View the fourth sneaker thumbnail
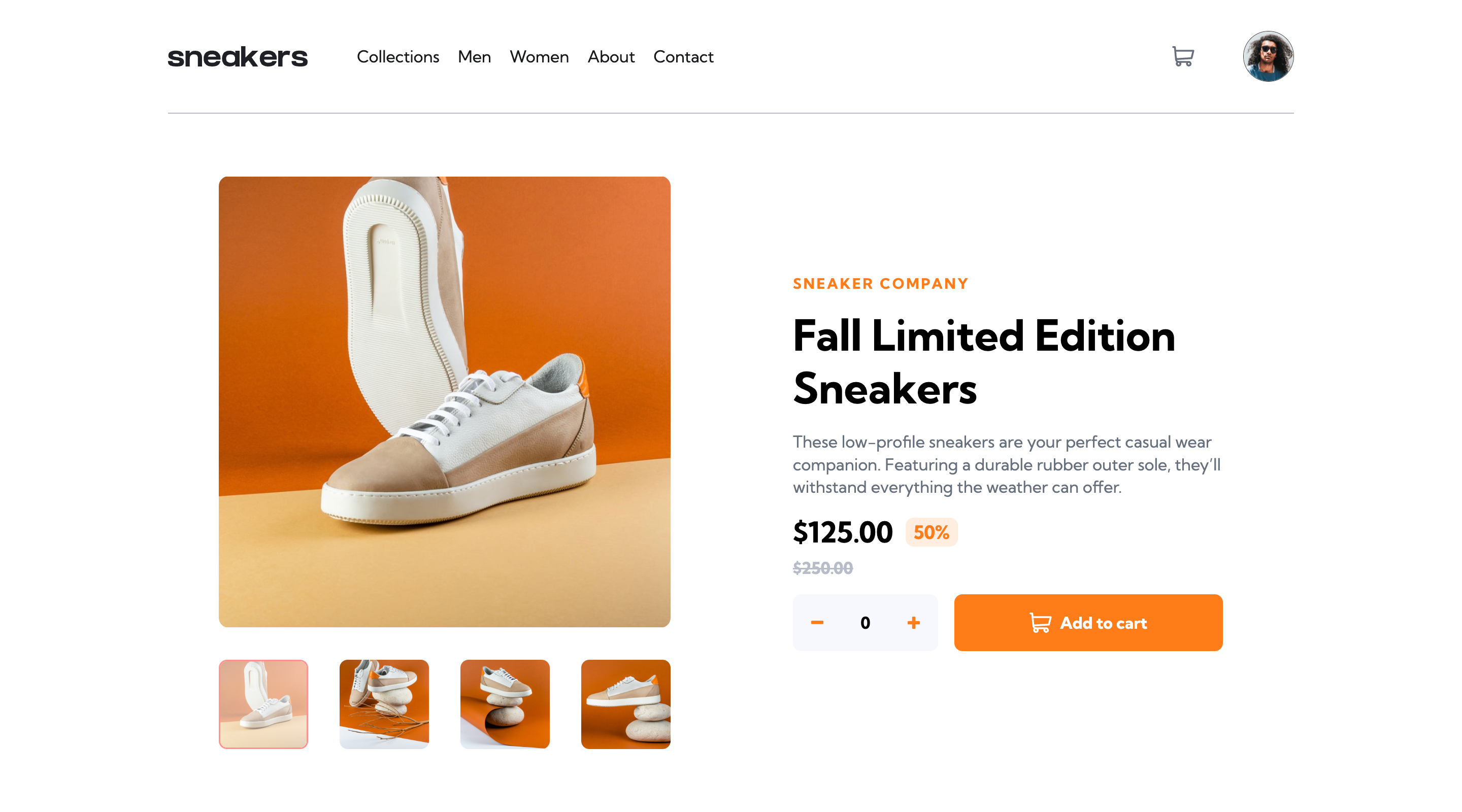The width and height of the screenshot is (1462, 812). [625, 703]
